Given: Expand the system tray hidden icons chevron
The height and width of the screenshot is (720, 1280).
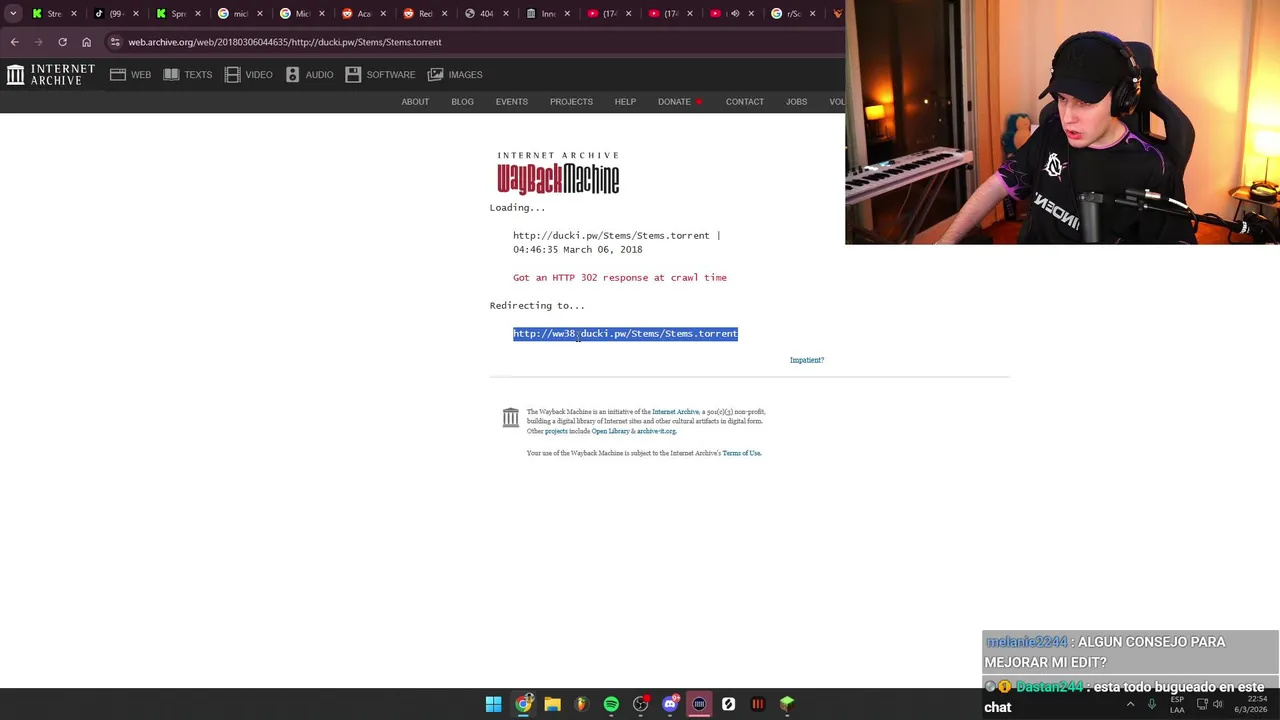Looking at the screenshot, I should coord(1130,704).
